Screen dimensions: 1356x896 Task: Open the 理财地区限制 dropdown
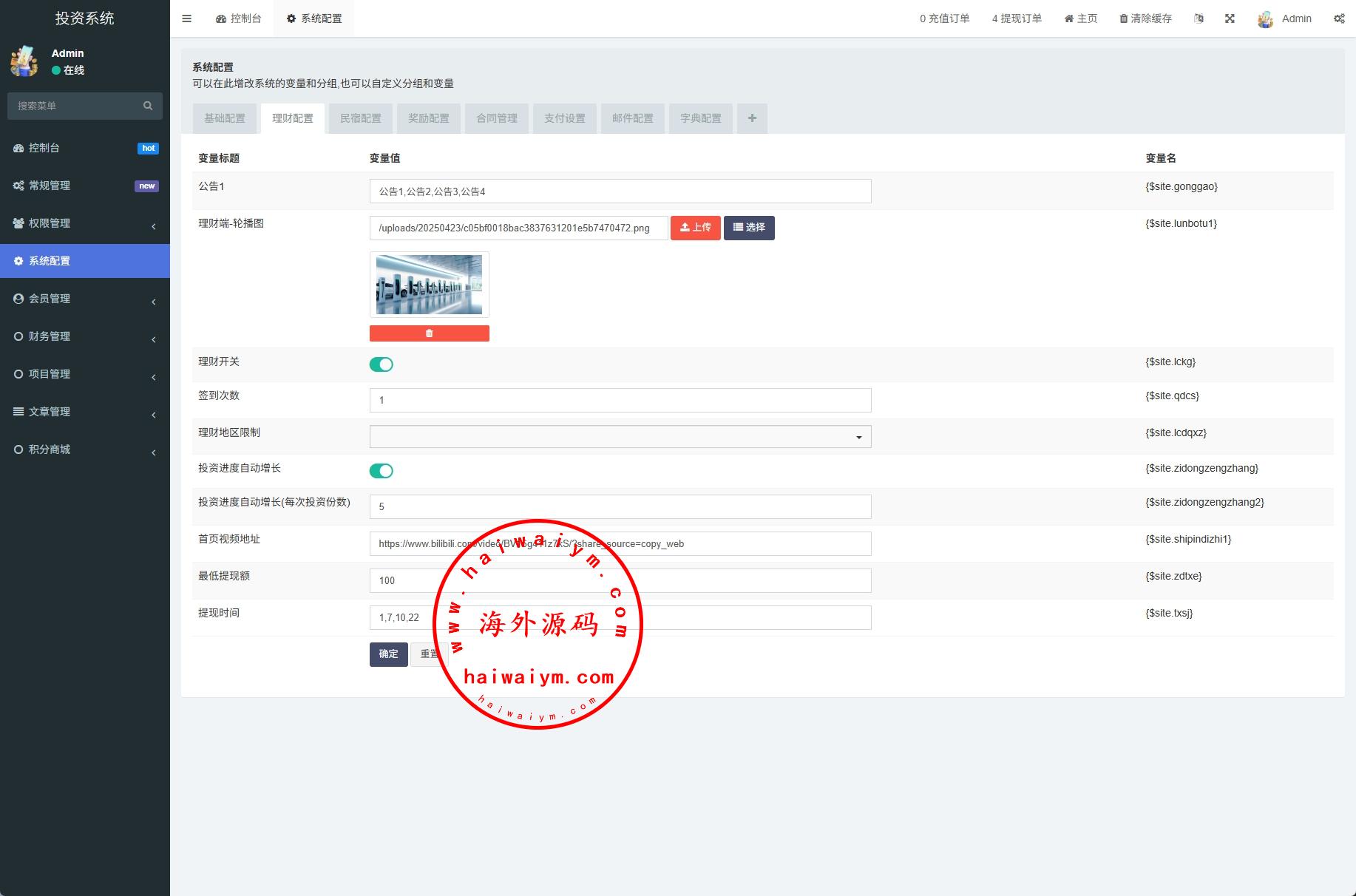[x=620, y=437]
